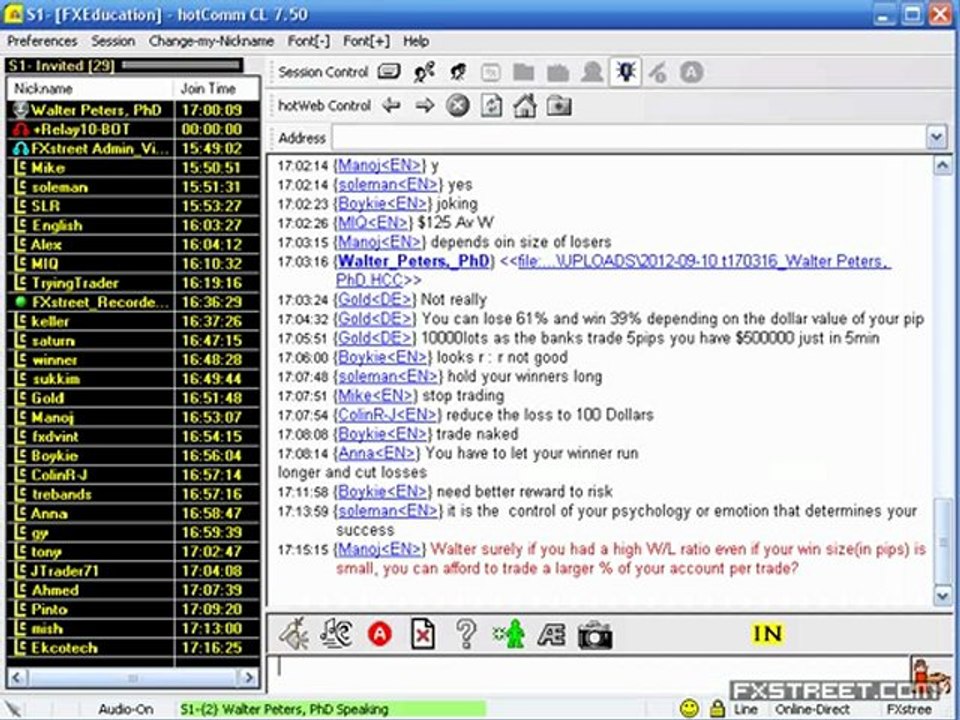
Task: Click the Audio-On status bar entry
Action: pyautogui.click(x=126, y=709)
